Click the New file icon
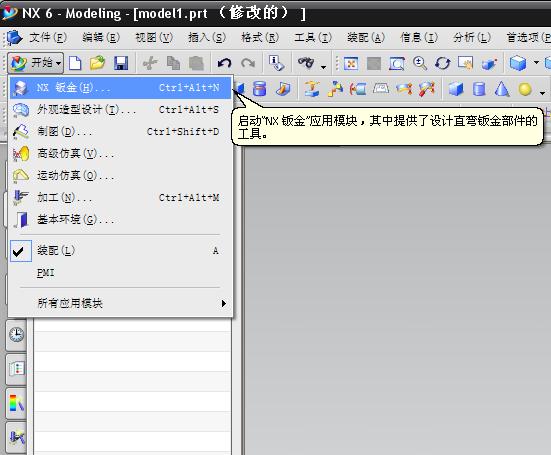The height and width of the screenshot is (455, 551). tap(75, 63)
